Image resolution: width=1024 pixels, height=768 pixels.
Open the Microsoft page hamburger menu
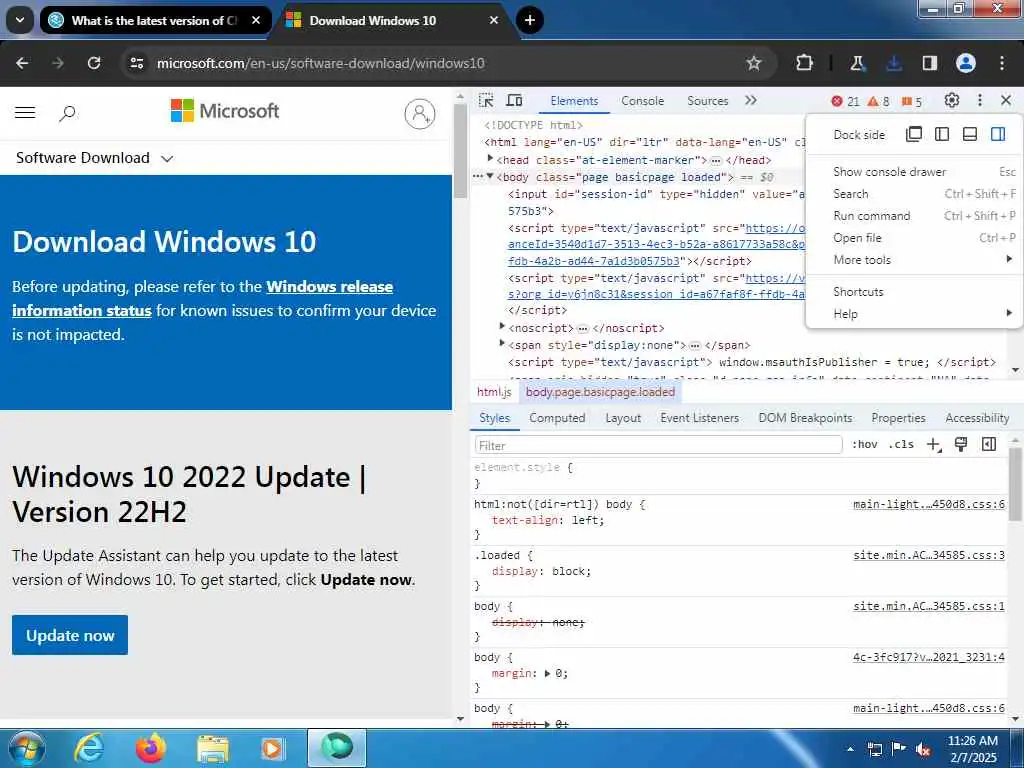(x=25, y=112)
